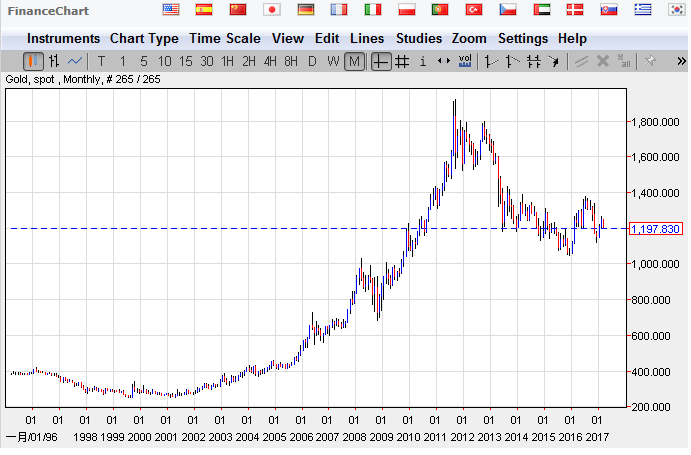Image resolution: width=691 pixels, height=455 pixels.
Task: Choose the Polish flag language
Action: 407,9
